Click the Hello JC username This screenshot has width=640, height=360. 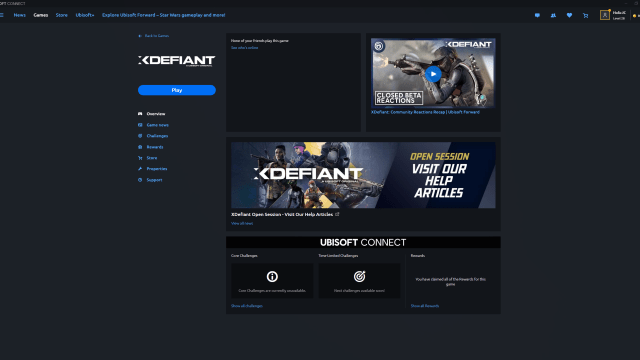(619, 13)
